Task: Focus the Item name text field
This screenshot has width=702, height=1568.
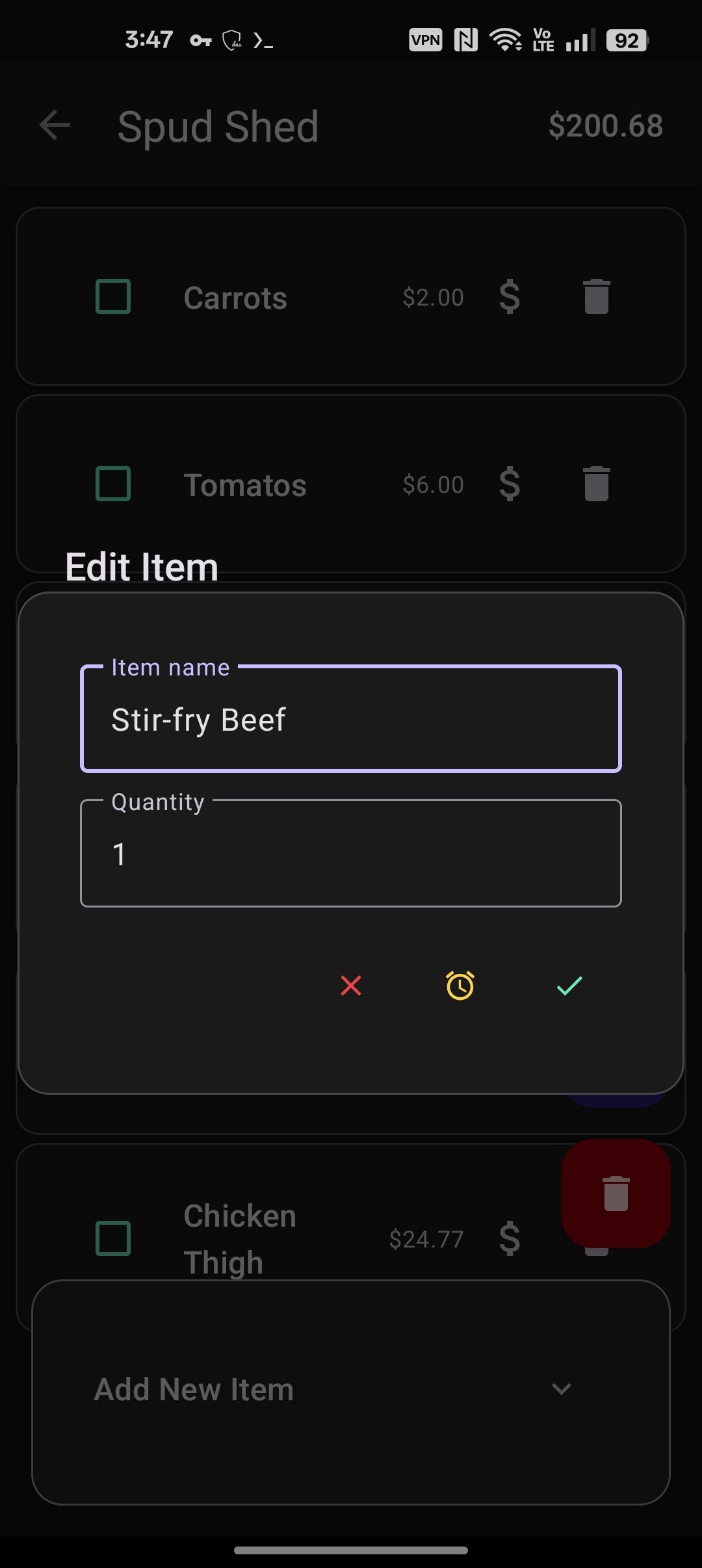Action: (351, 720)
